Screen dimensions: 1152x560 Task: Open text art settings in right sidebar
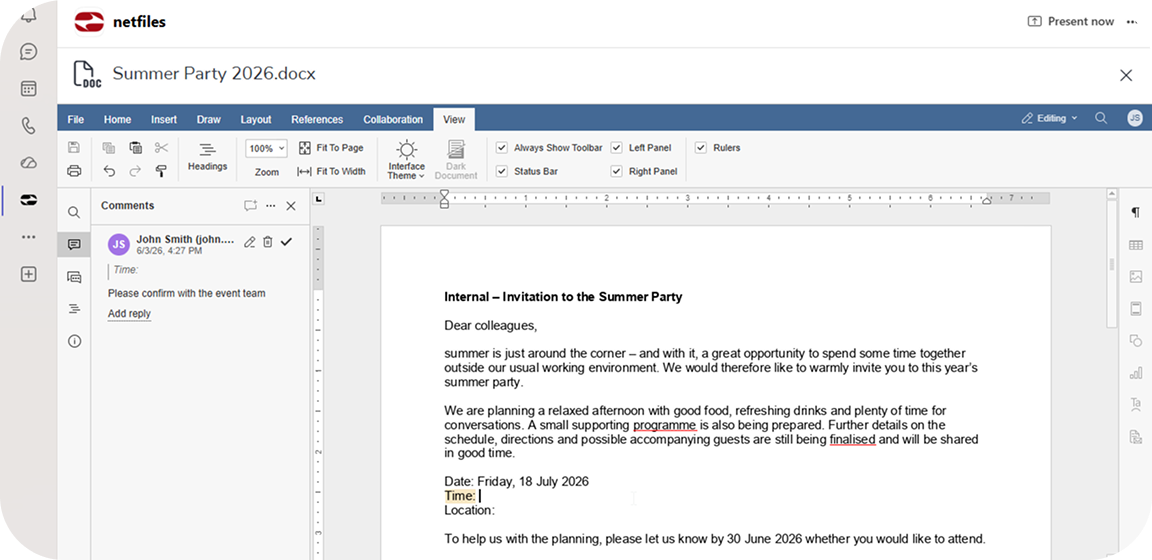pyautogui.click(x=1136, y=404)
